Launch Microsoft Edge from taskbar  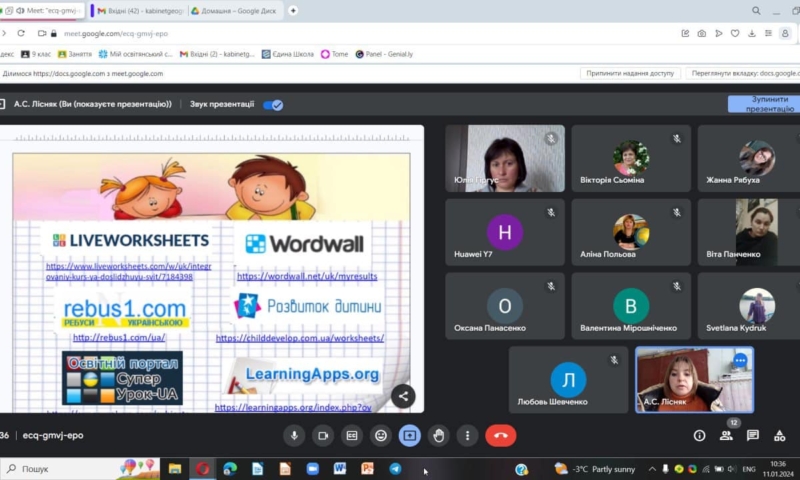230,469
